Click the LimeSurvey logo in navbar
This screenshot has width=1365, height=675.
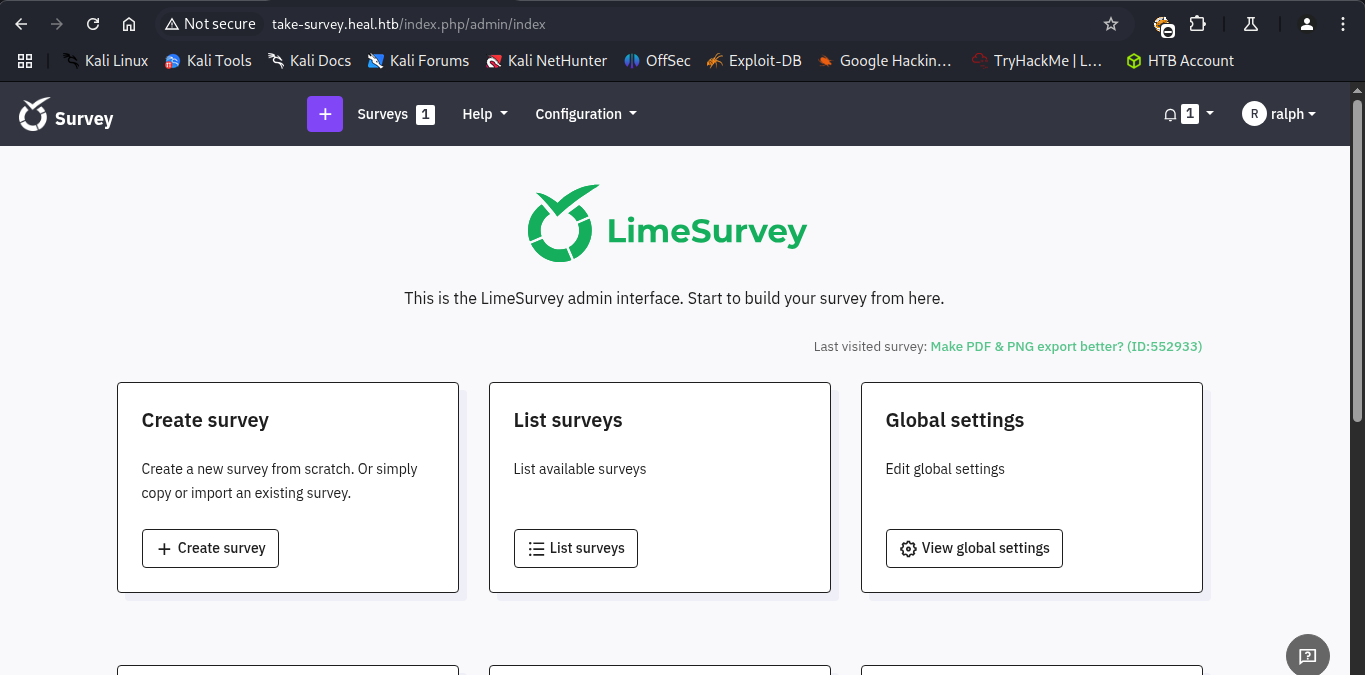point(66,116)
